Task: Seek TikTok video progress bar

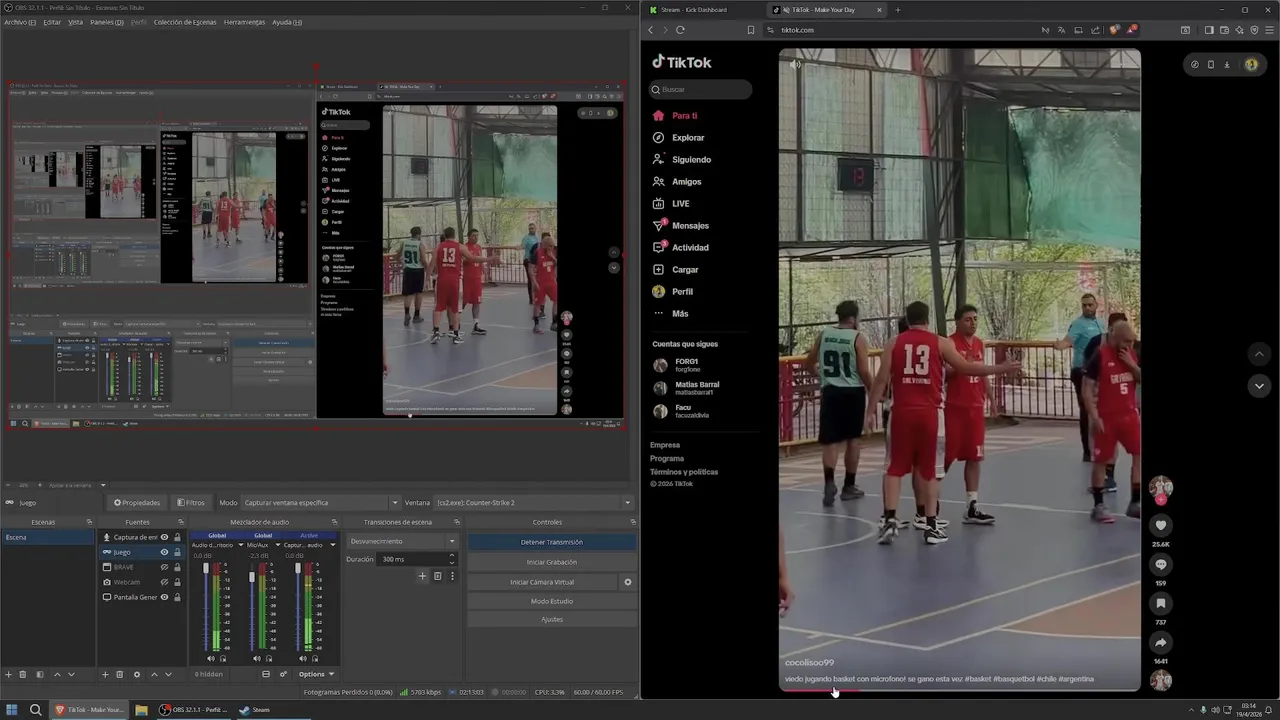Action: click(x=960, y=689)
